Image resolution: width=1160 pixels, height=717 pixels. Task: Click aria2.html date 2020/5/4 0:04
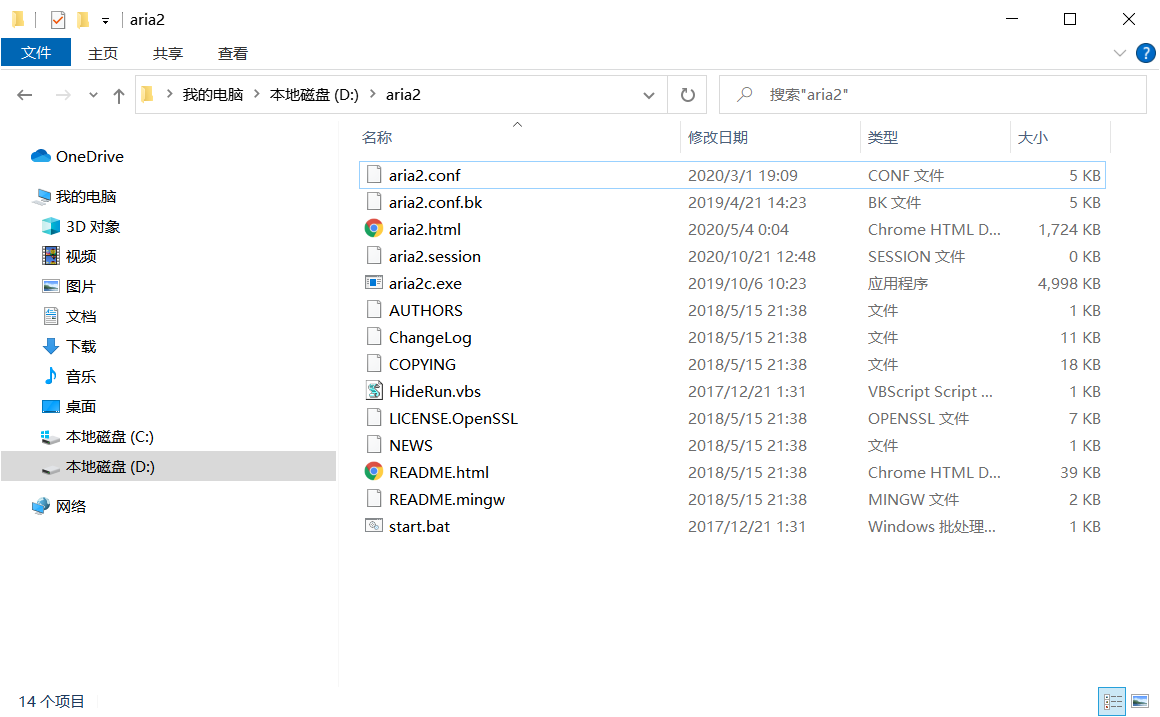[738, 229]
